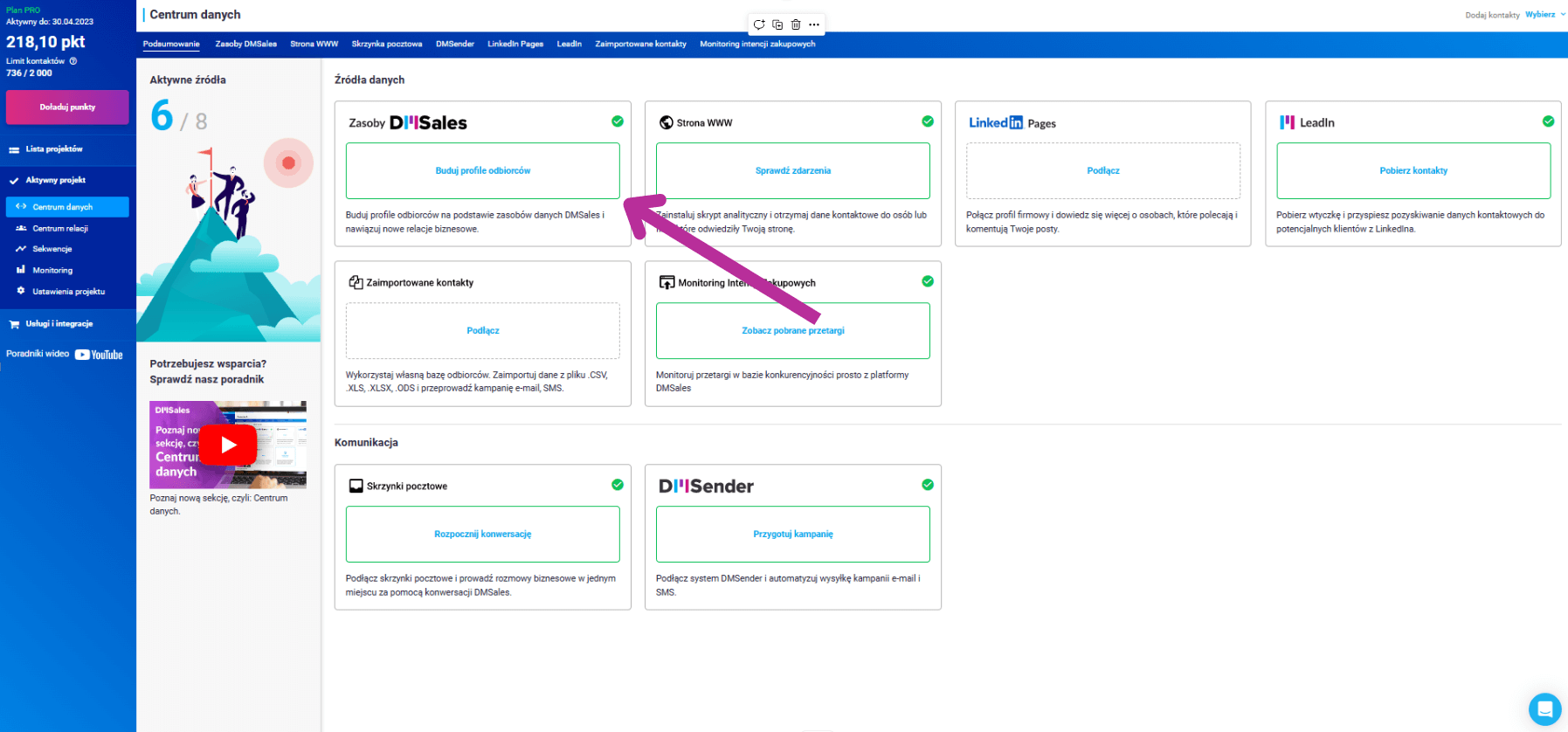Click the help icon beside Limit kontaktów
The width and height of the screenshot is (1568, 732).
[73, 61]
